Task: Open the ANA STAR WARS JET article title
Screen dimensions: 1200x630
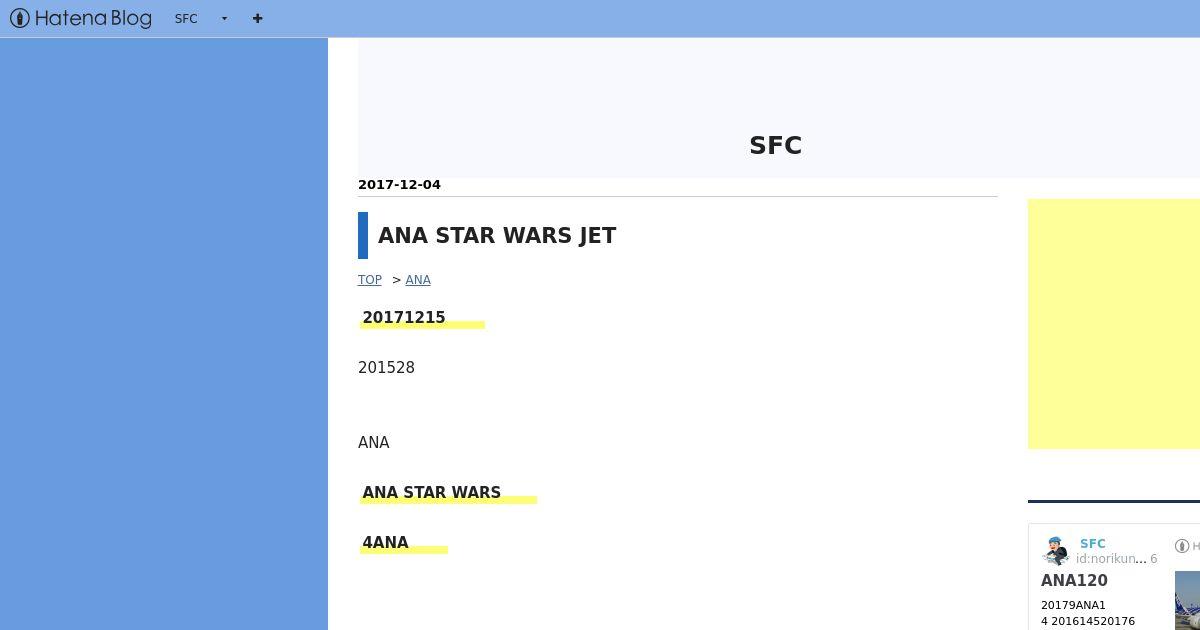Action: [497, 235]
